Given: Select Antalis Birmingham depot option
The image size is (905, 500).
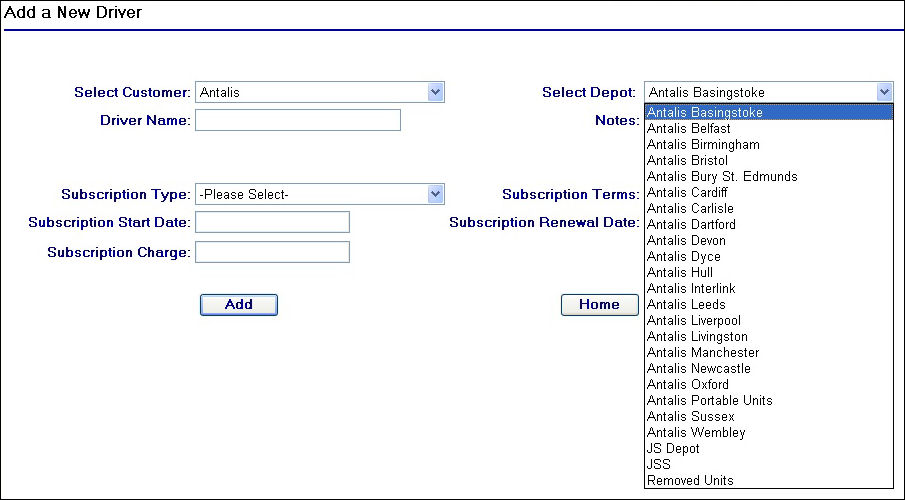Looking at the screenshot, I should click(x=769, y=144).
